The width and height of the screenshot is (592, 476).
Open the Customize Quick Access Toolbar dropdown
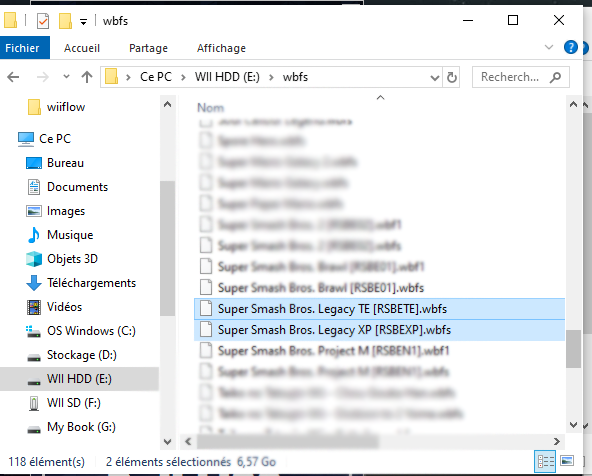pos(83,22)
